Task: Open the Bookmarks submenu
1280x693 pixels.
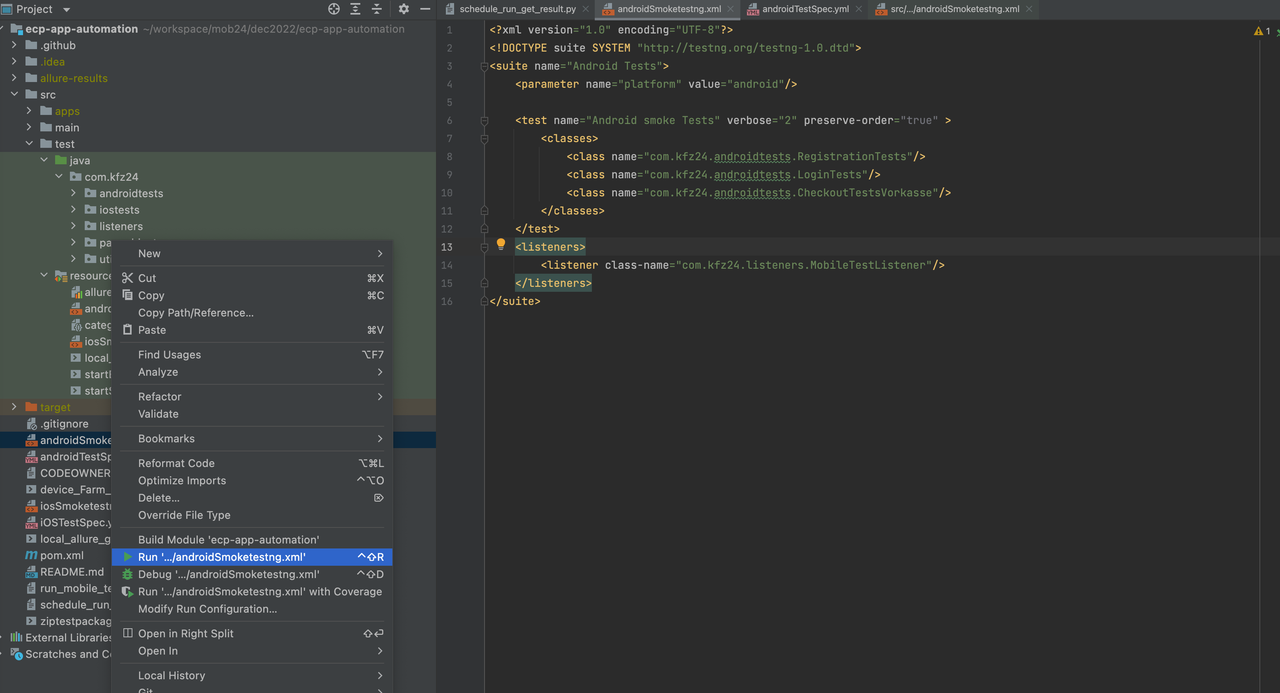Action: [252, 439]
